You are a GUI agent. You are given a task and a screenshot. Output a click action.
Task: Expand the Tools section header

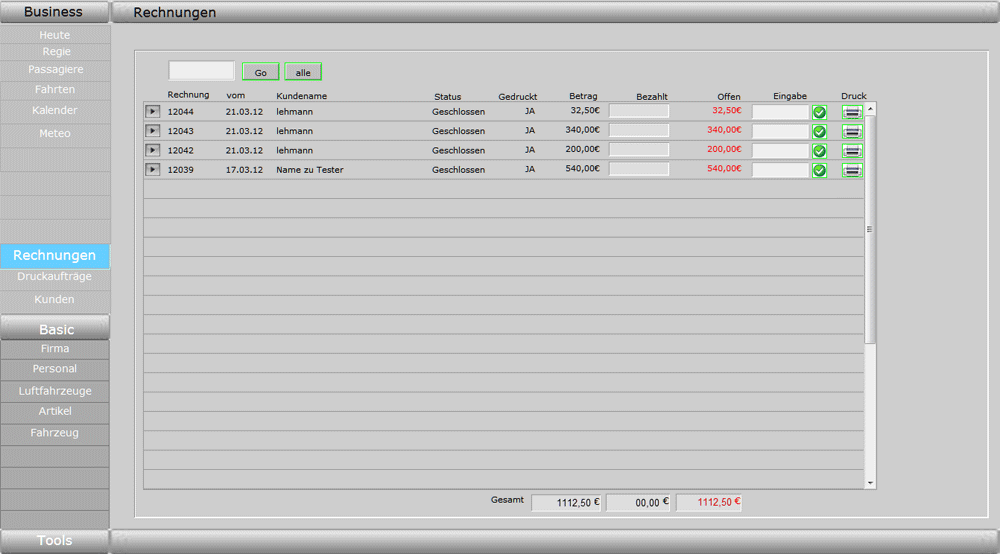pyautogui.click(x=54, y=541)
